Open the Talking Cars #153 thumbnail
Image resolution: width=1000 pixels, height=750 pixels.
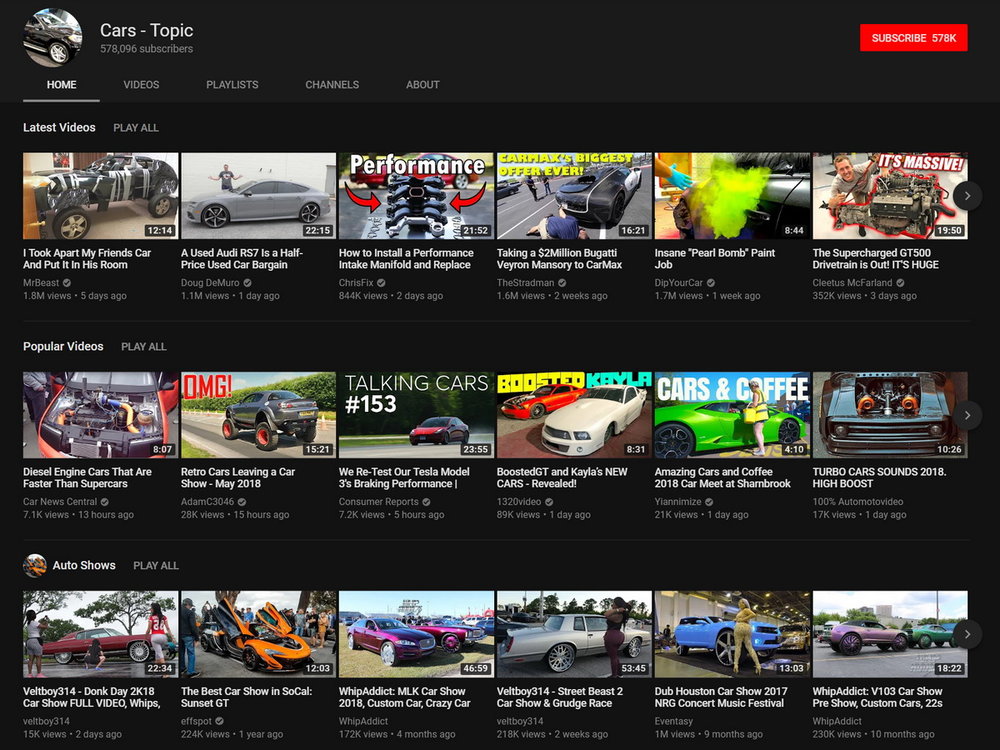(x=416, y=415)
